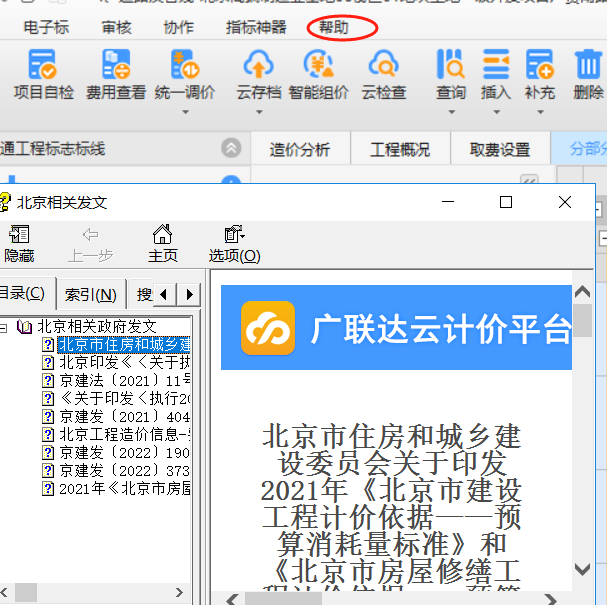The width and height of the screenshot is (607, 605).
Task: Open the 《关于印发〈执行 topic
Action: (125, 398)
